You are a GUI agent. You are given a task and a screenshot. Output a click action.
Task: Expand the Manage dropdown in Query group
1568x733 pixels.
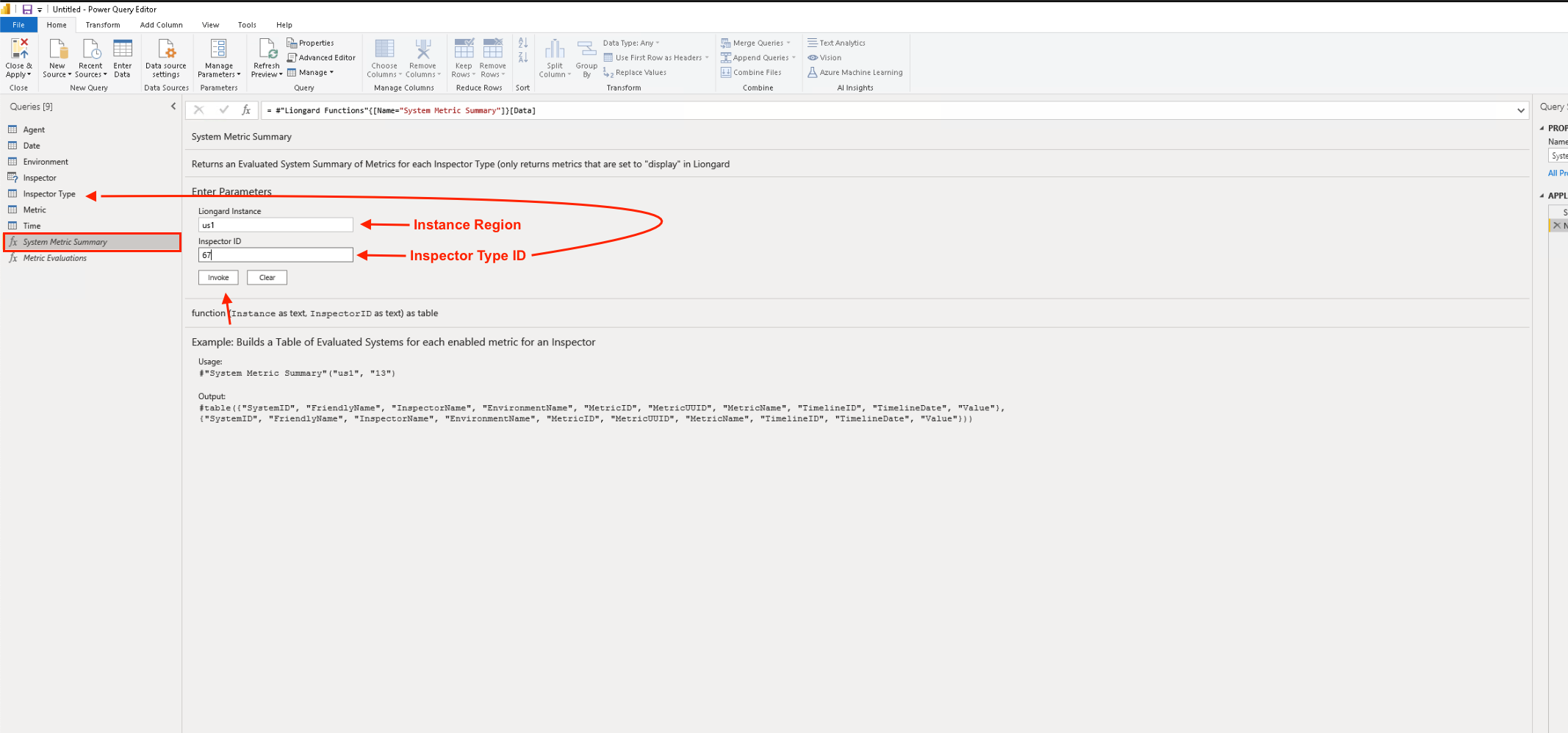[310, 72]
